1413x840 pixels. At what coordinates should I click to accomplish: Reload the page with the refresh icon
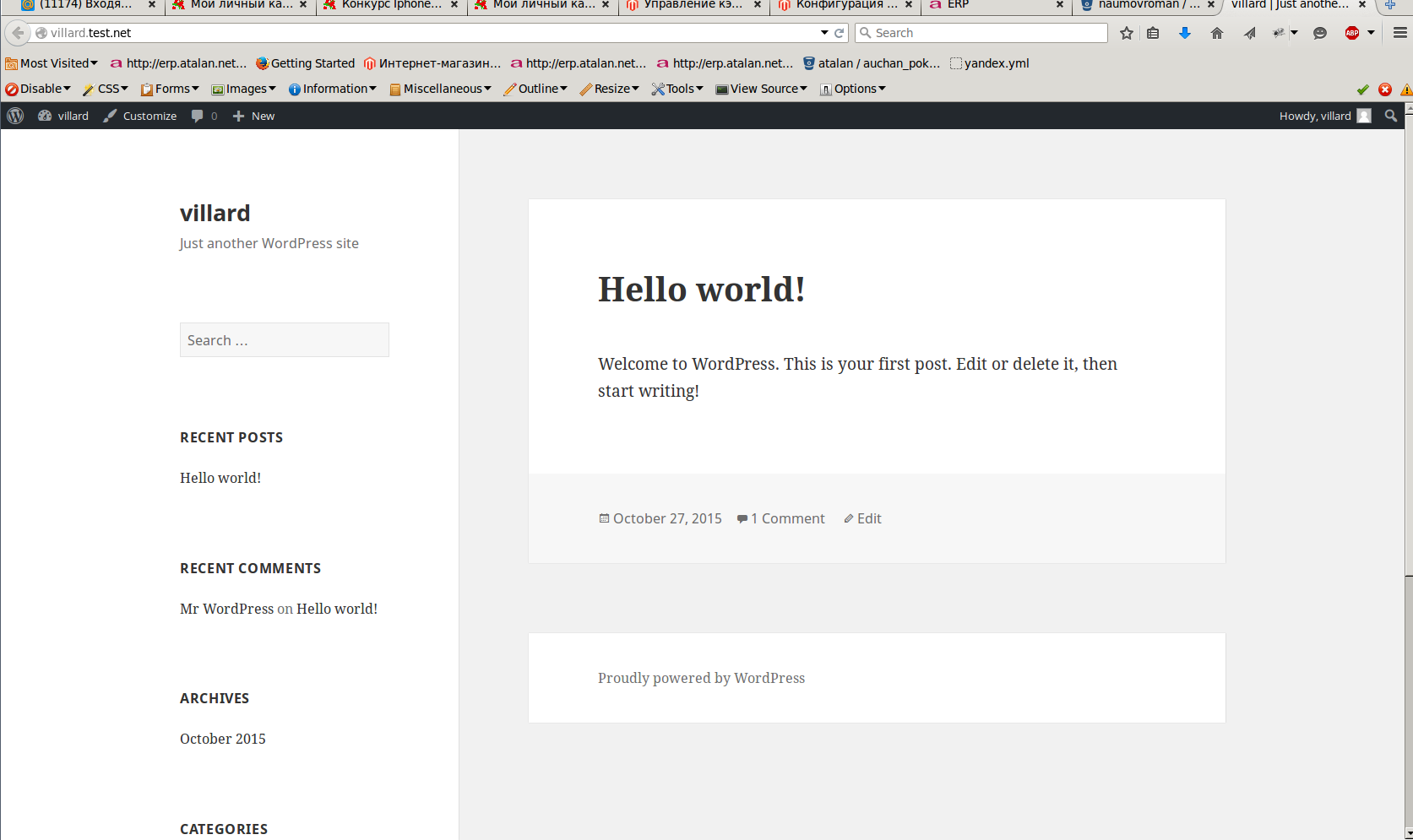[839, 33]
